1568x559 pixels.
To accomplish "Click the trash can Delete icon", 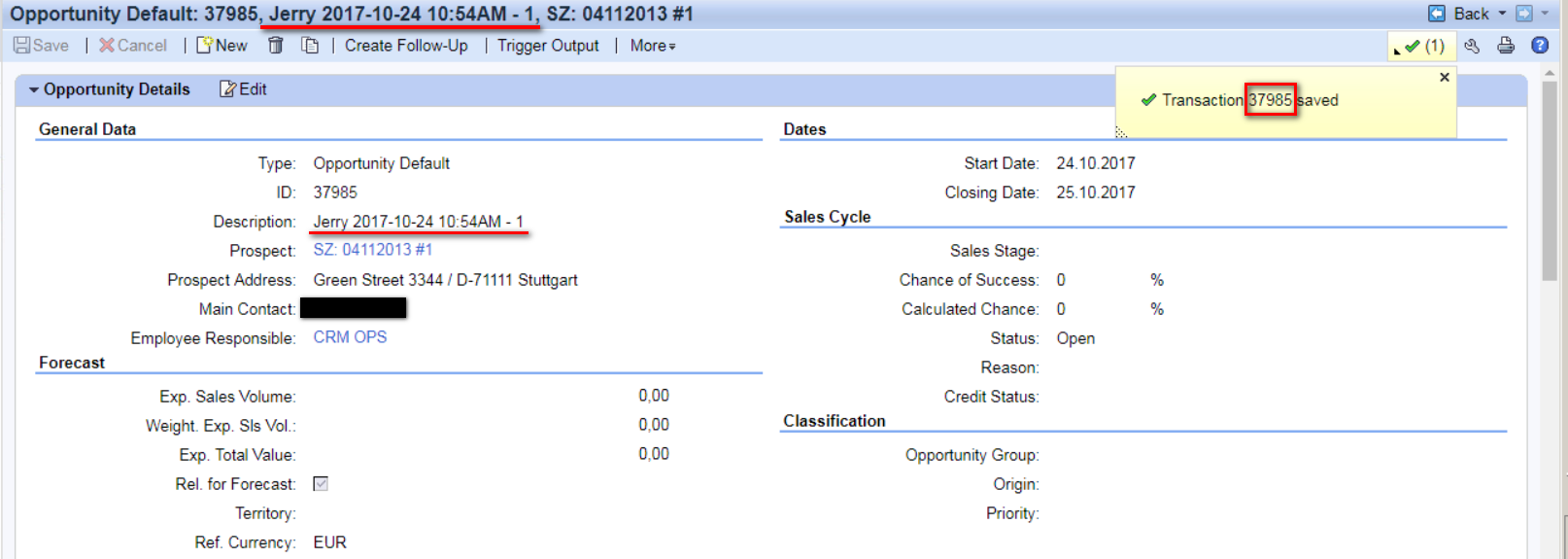I will [x=276, y=46].
